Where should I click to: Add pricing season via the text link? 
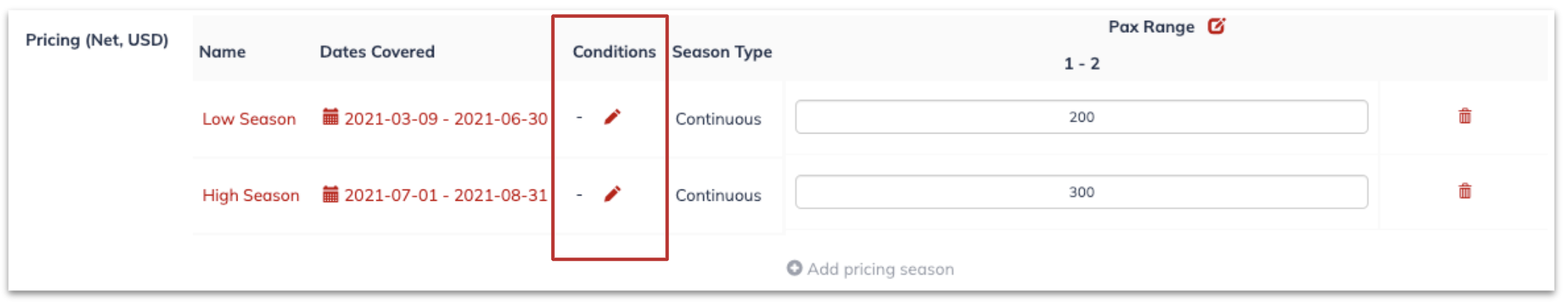point(880,269)
